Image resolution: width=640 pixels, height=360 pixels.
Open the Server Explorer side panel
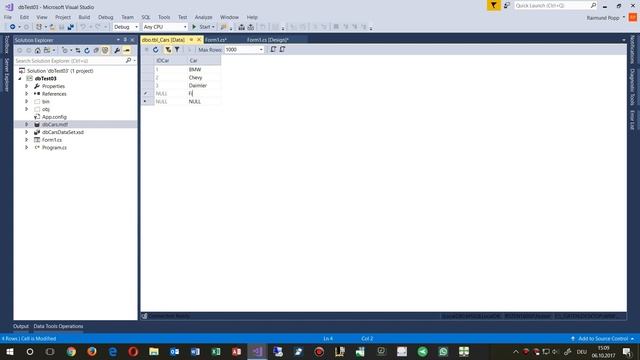point(7,75)
